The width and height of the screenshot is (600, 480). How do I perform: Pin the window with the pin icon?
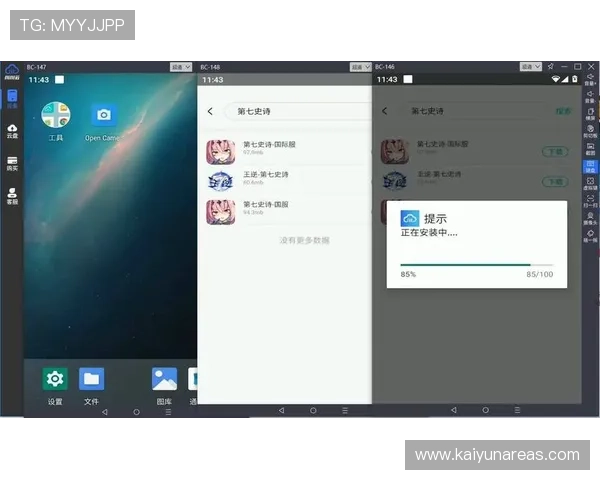pyautogui.click(x=550, y=67)
